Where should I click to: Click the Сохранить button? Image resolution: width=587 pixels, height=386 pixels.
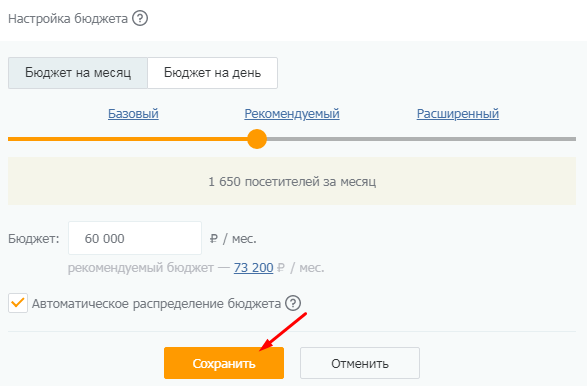pos(224,363)
